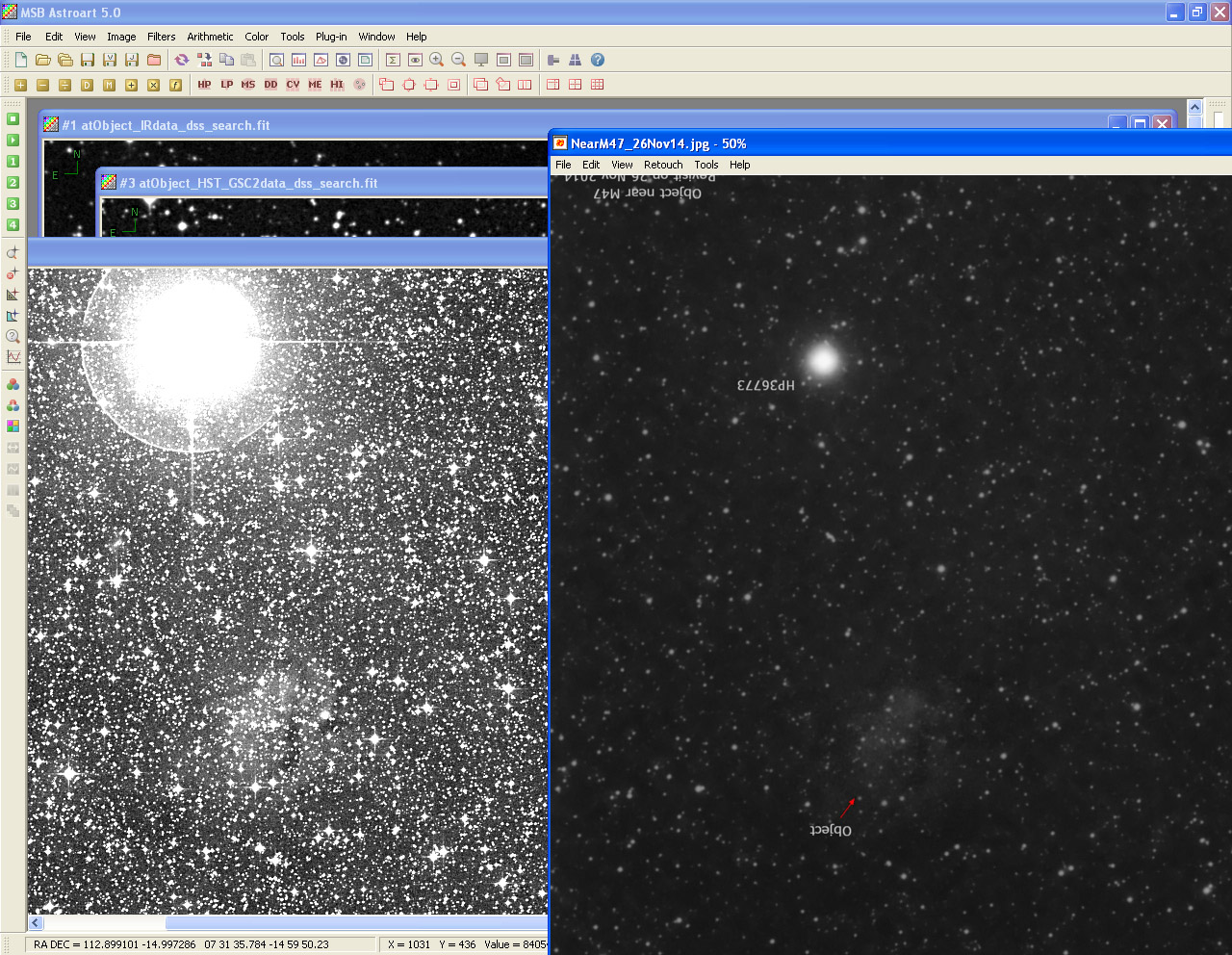Activate the #1 atObject_IRdata_dss_search.fit window title

coord(166,125)
